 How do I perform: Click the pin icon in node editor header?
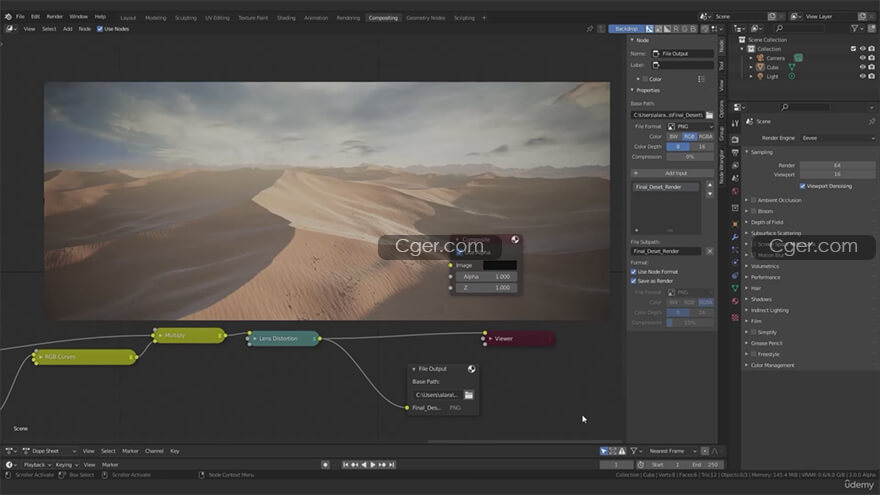click(590, 29)
